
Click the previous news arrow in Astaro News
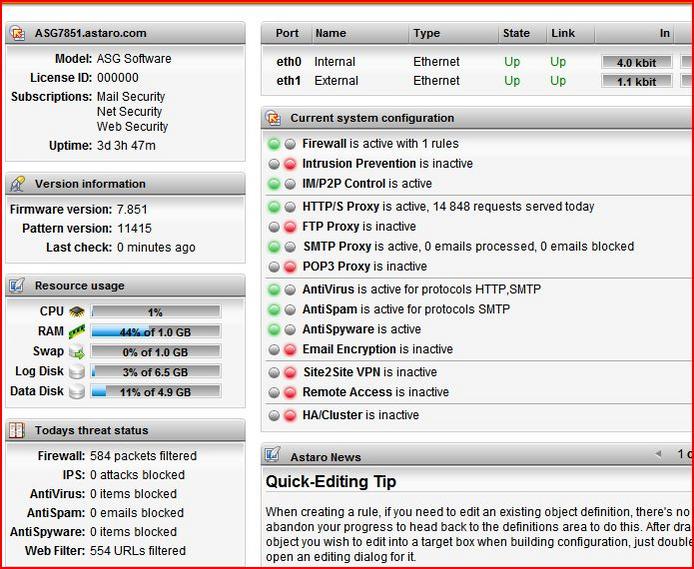click(x=658, y=454)
